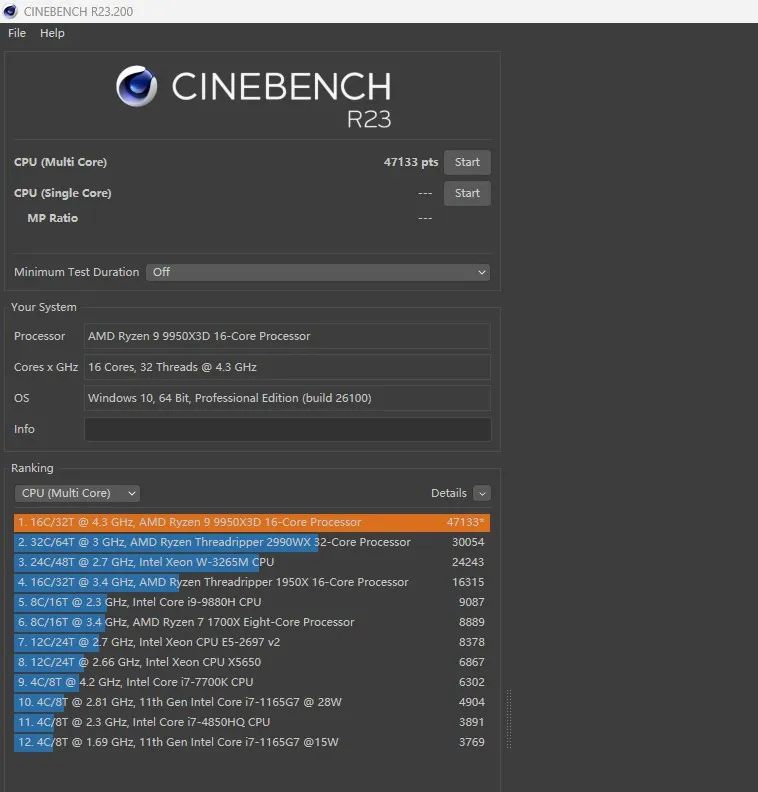
Task: Click the MP Ratio label
Action: pyautogui.click(x=53, y=218)
